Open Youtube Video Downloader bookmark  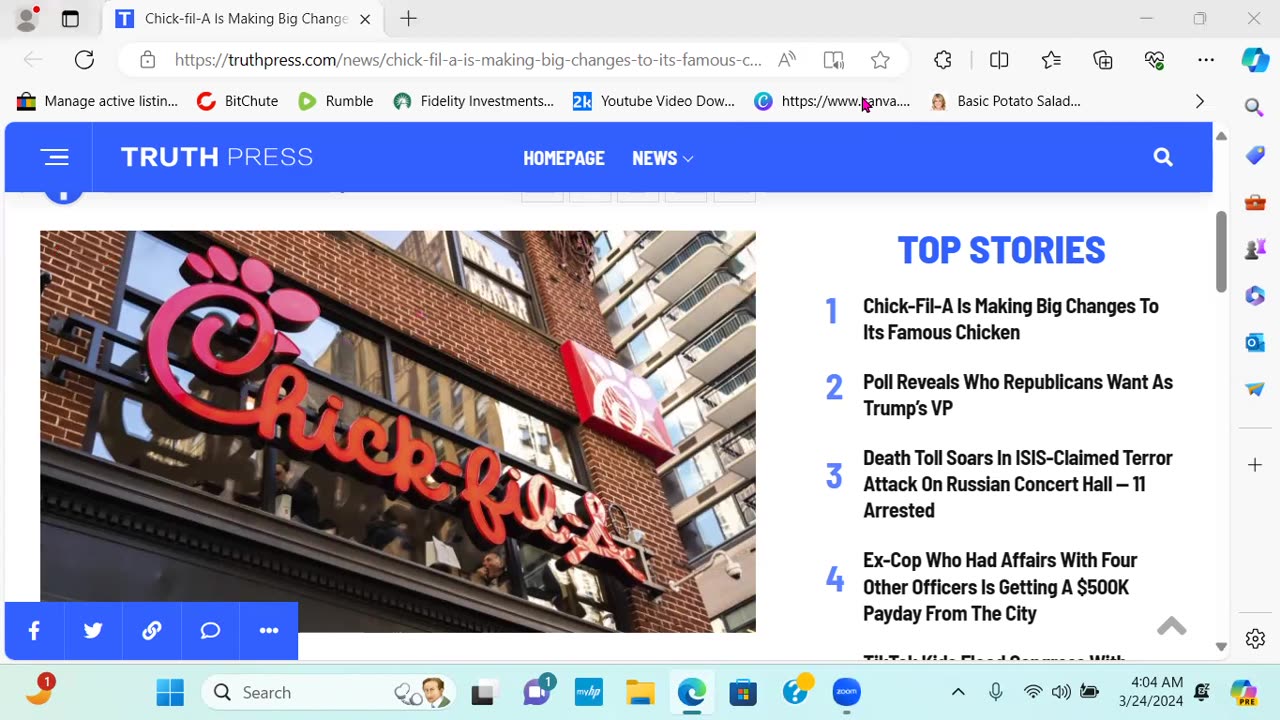pos(654,101)
